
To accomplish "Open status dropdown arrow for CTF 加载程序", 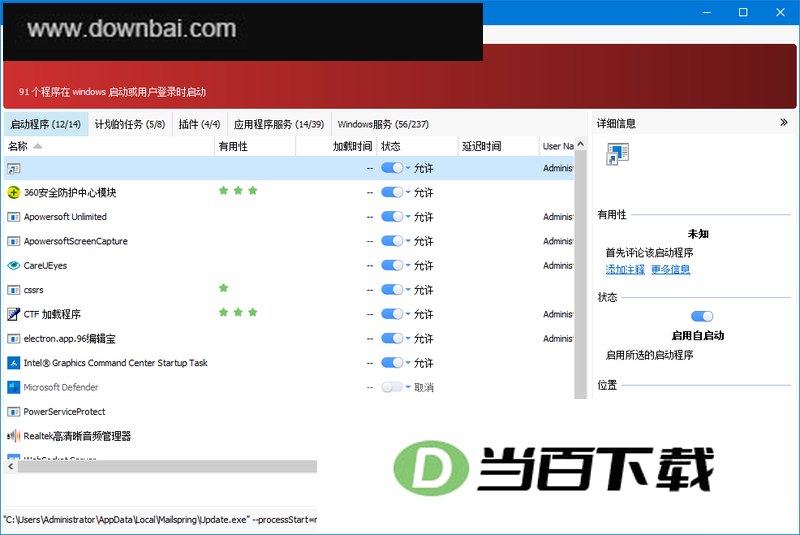I will point(408,314).
